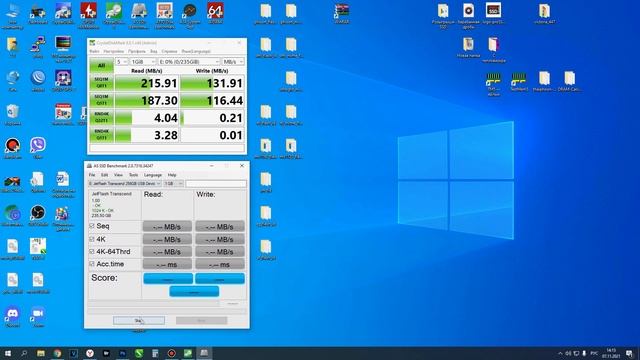
Task: Open Google Chrome from the taskbar
Action: point(57,353)
